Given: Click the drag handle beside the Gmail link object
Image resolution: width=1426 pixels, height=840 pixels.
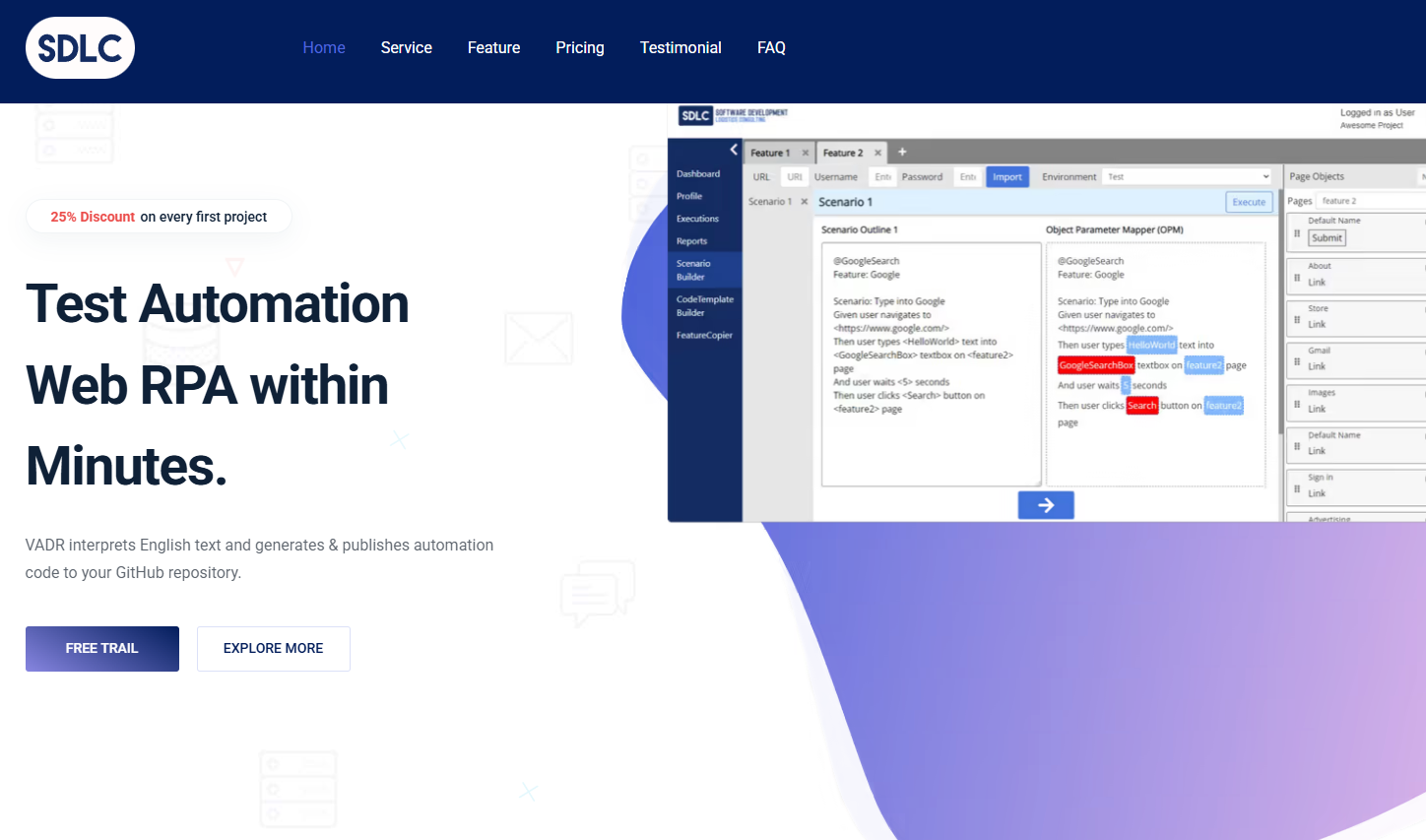Looking at the screenshot, I should point(1298,360).
